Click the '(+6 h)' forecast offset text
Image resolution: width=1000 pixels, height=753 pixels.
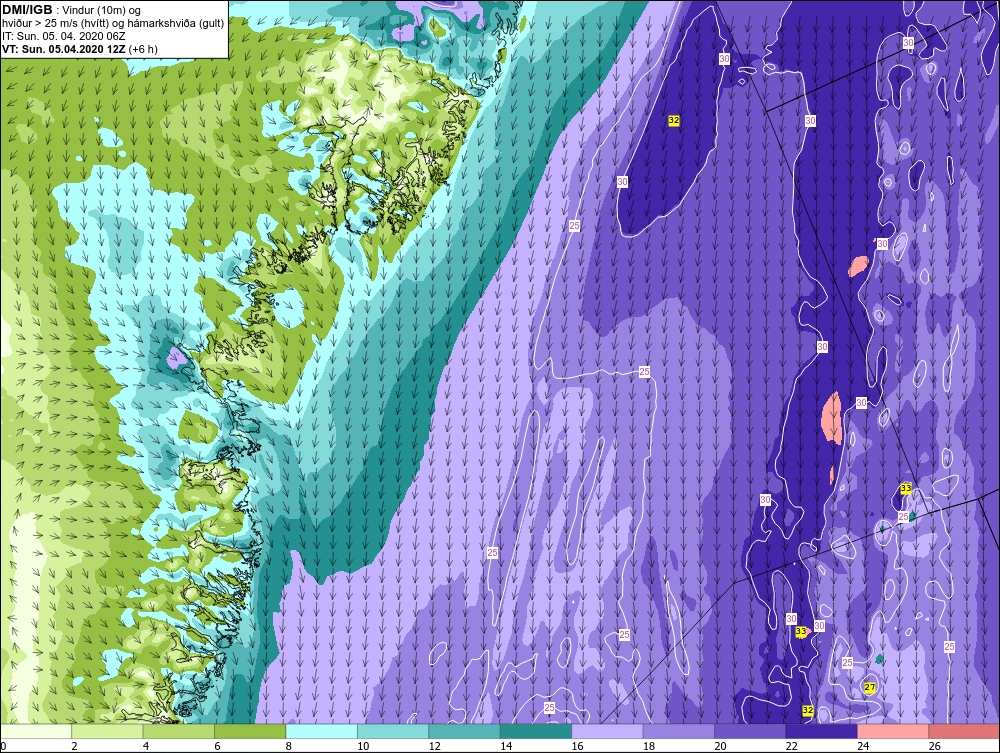click(143, 49)
